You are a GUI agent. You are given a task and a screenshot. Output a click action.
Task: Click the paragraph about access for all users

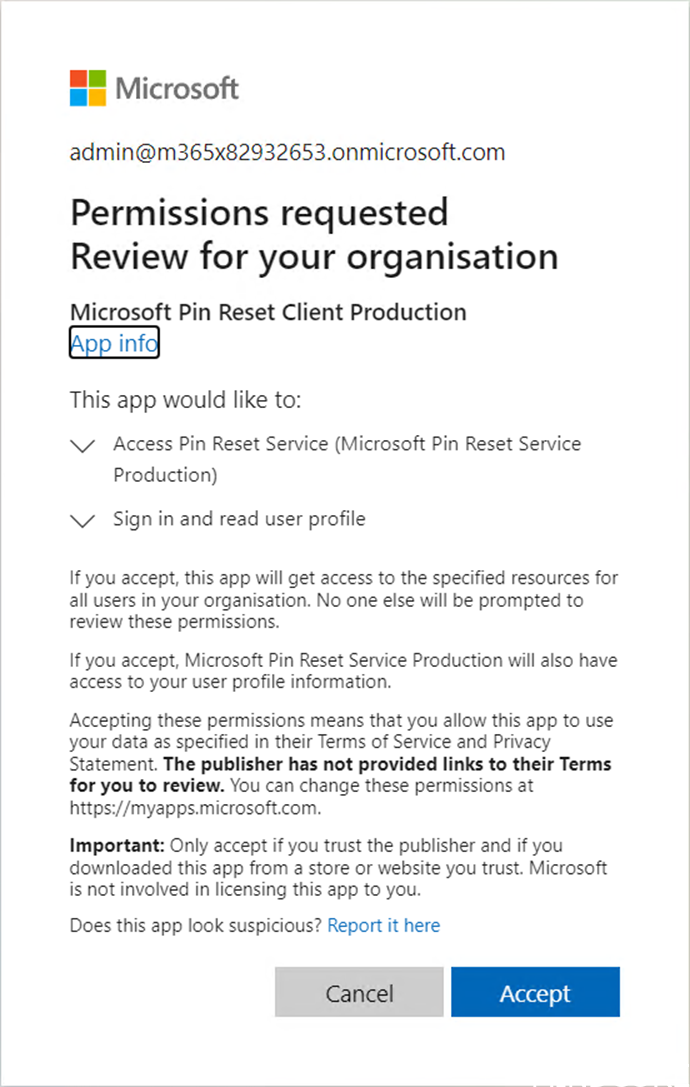pyautogui.click(x=343, y=600)
